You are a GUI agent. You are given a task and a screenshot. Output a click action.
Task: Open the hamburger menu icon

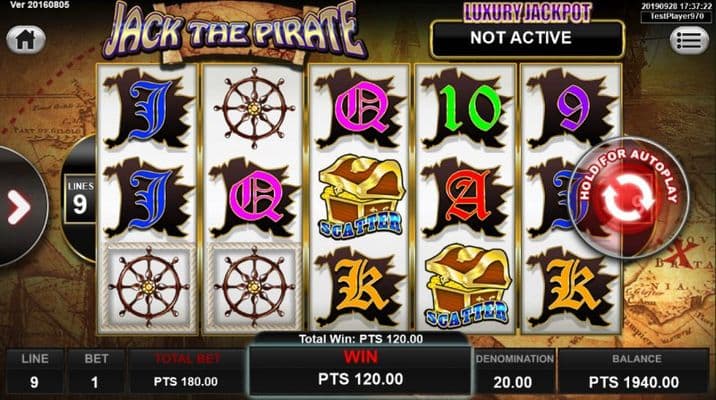(689, 41)
